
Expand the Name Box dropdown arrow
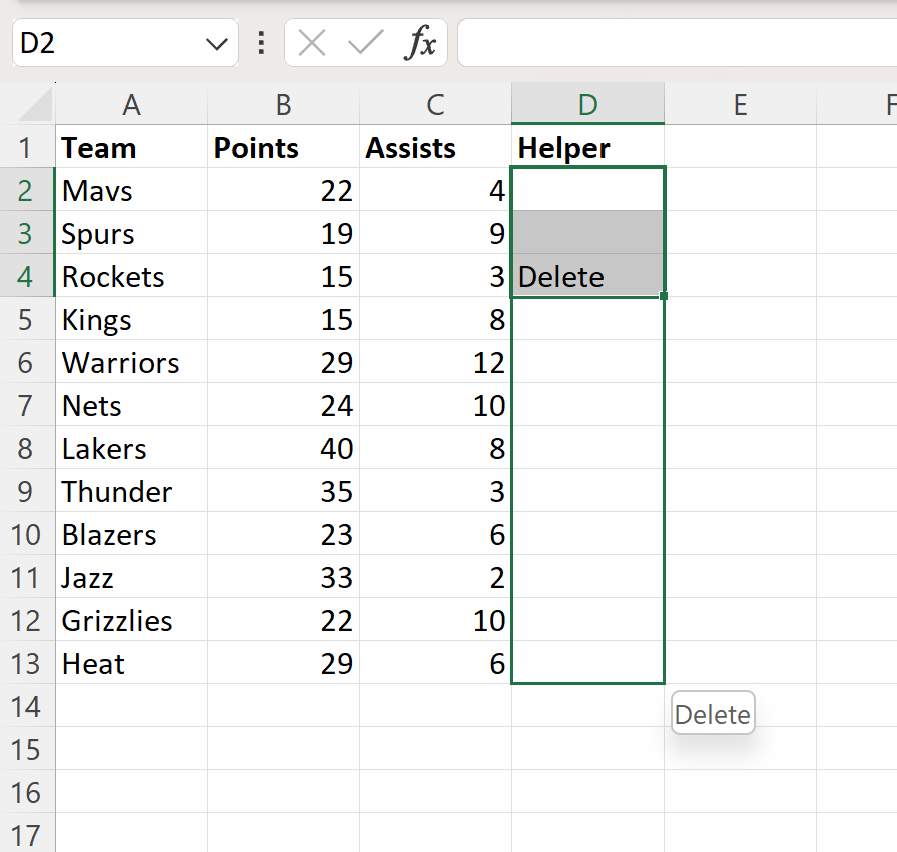click(215, 43)
